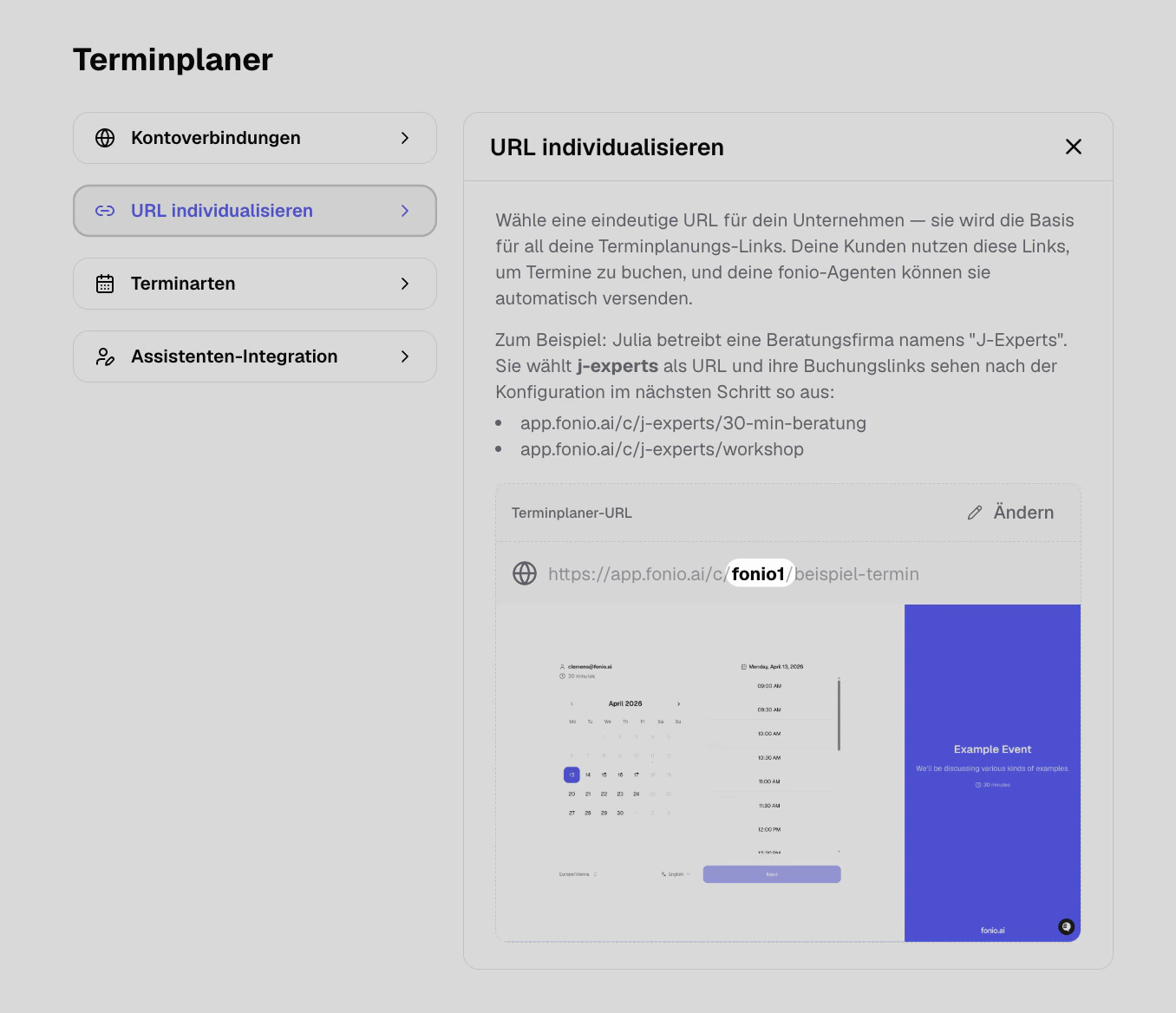This screenshot has height=1013, width=1176.
Task: Click the bold j-experts word in the description
Action: pyautogui.click(x=617, y=366)
